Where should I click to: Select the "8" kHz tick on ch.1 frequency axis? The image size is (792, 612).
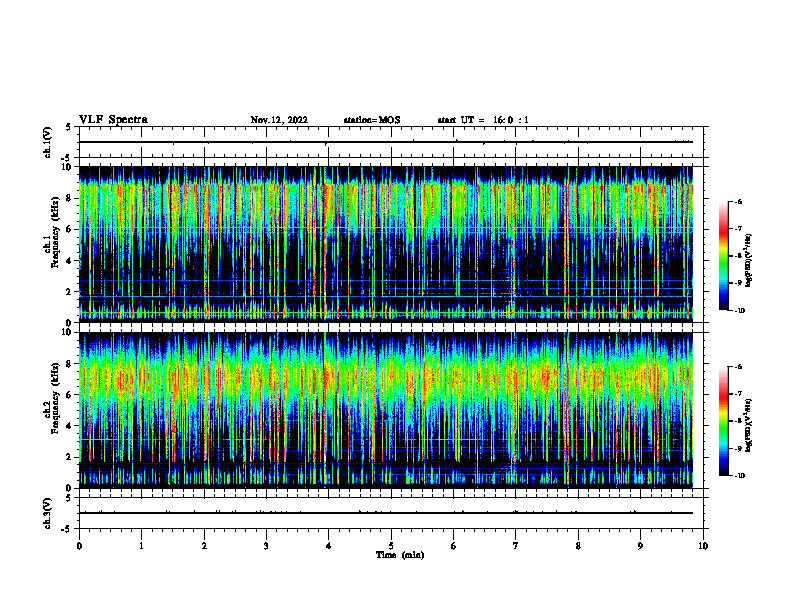tap(70, 198)
